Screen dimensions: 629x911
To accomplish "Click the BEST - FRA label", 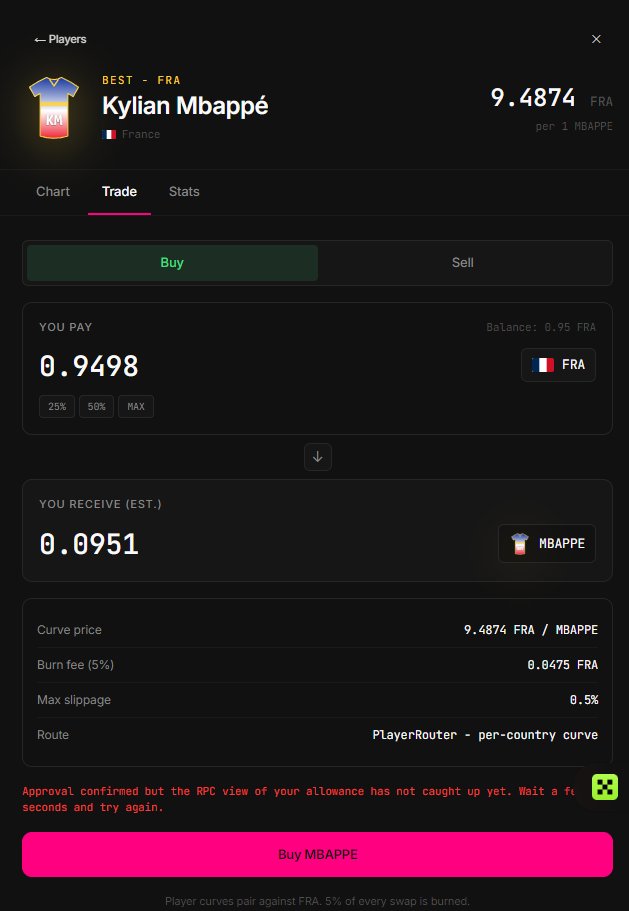I will [141, 80].
